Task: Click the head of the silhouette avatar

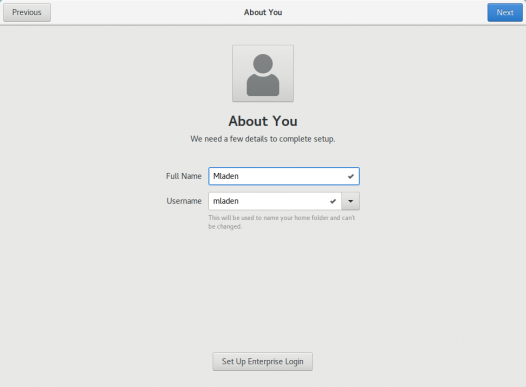Action: click(x=263, y=63)
